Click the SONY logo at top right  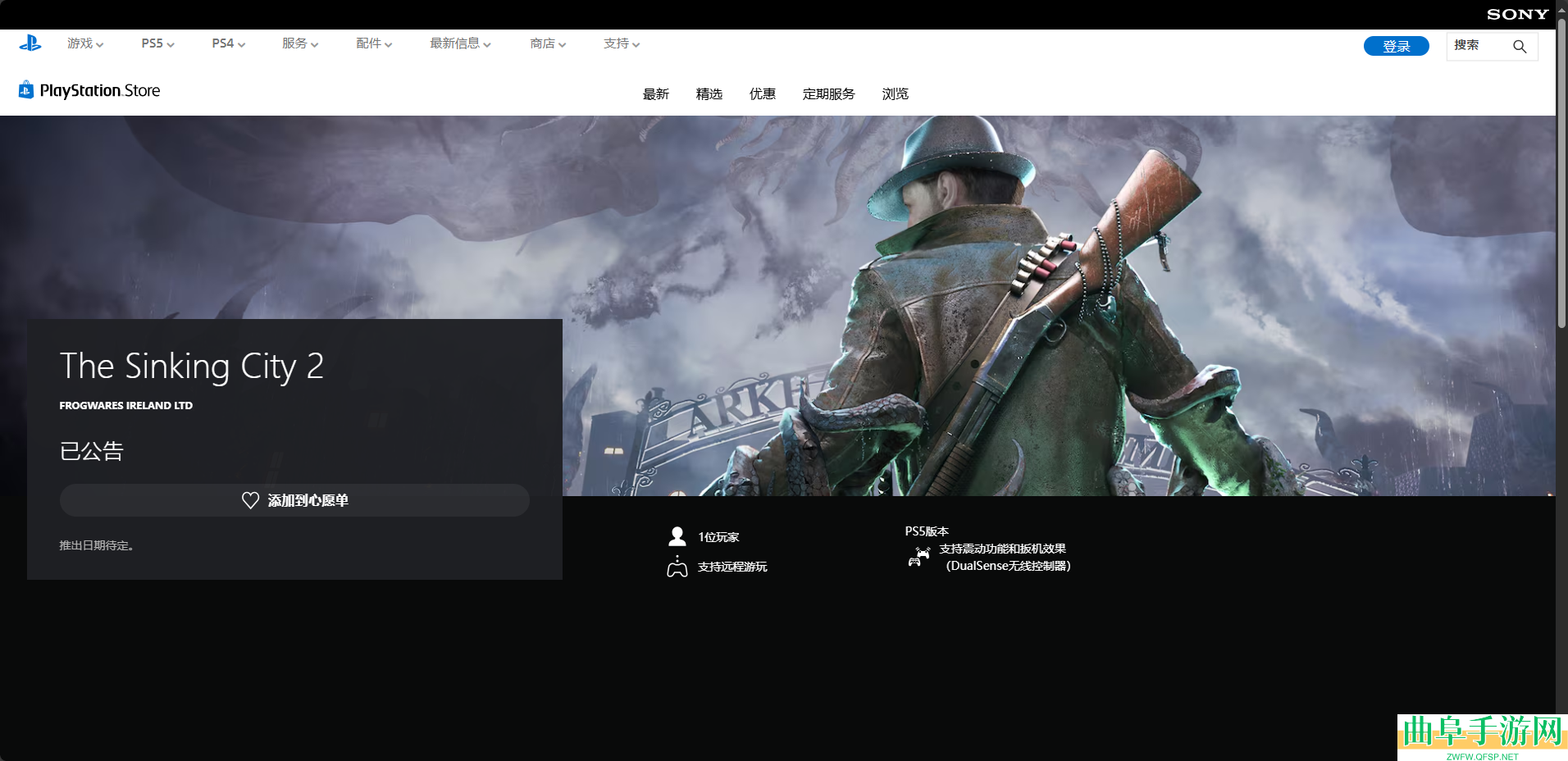coord(1517,14)
